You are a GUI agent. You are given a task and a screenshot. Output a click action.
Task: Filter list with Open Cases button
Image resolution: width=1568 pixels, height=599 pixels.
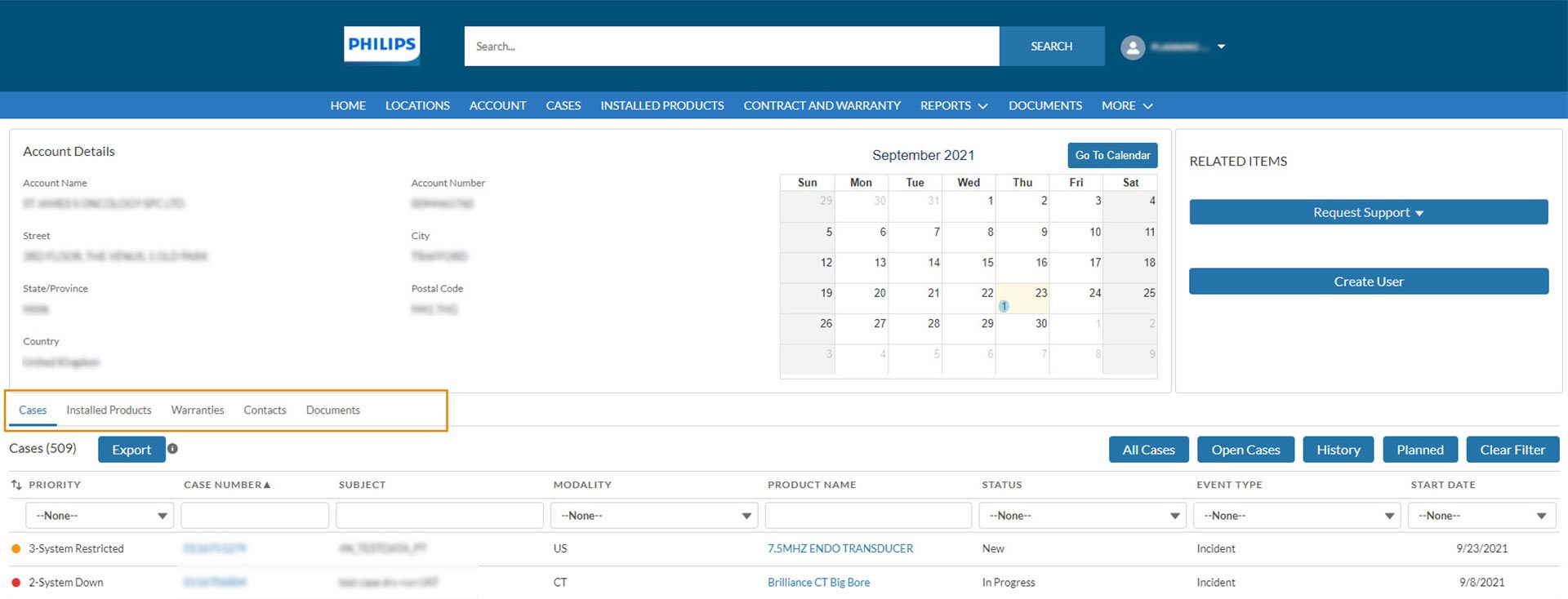(x=1245, y=450)
